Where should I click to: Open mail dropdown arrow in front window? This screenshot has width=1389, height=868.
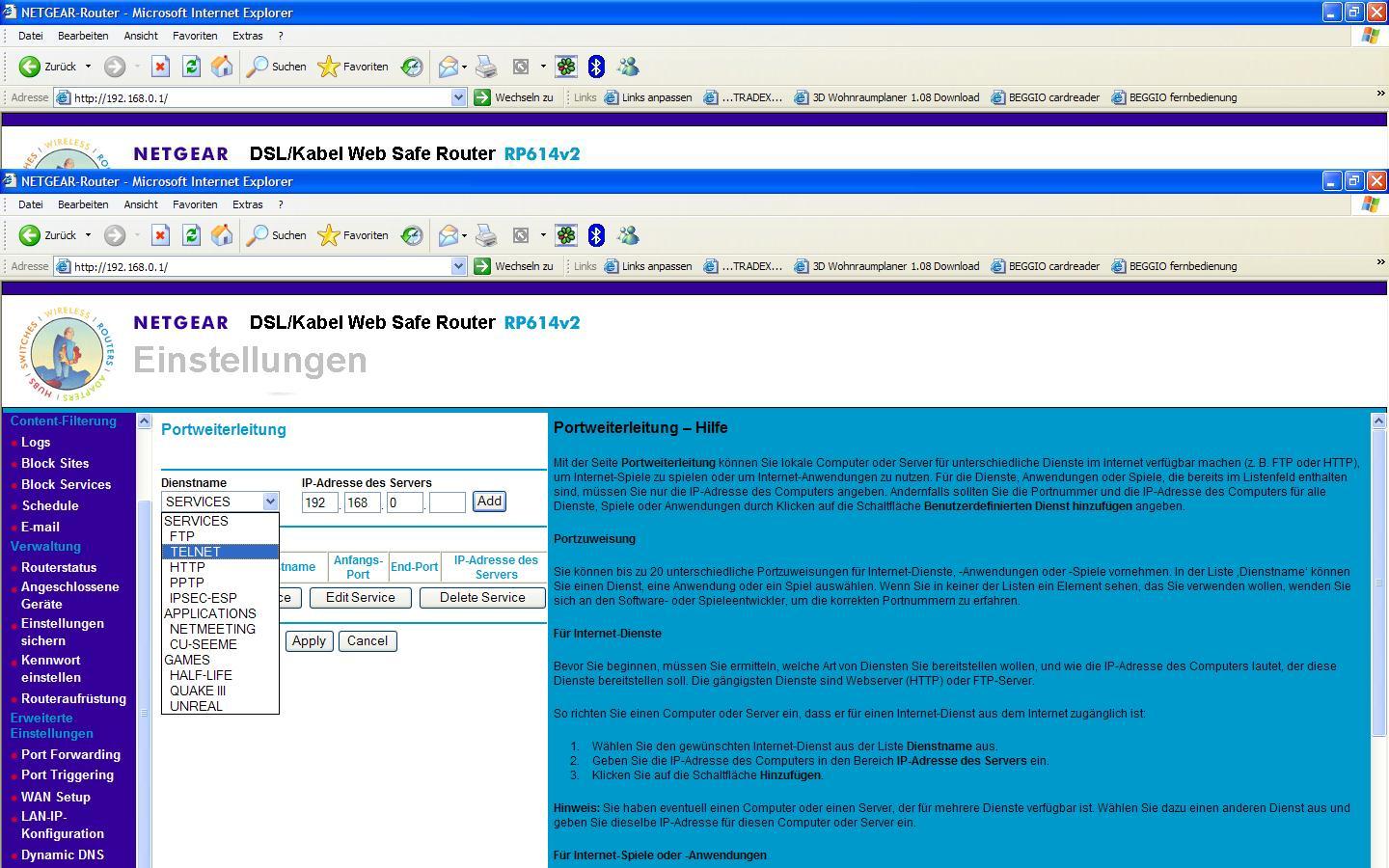(464, 235)
